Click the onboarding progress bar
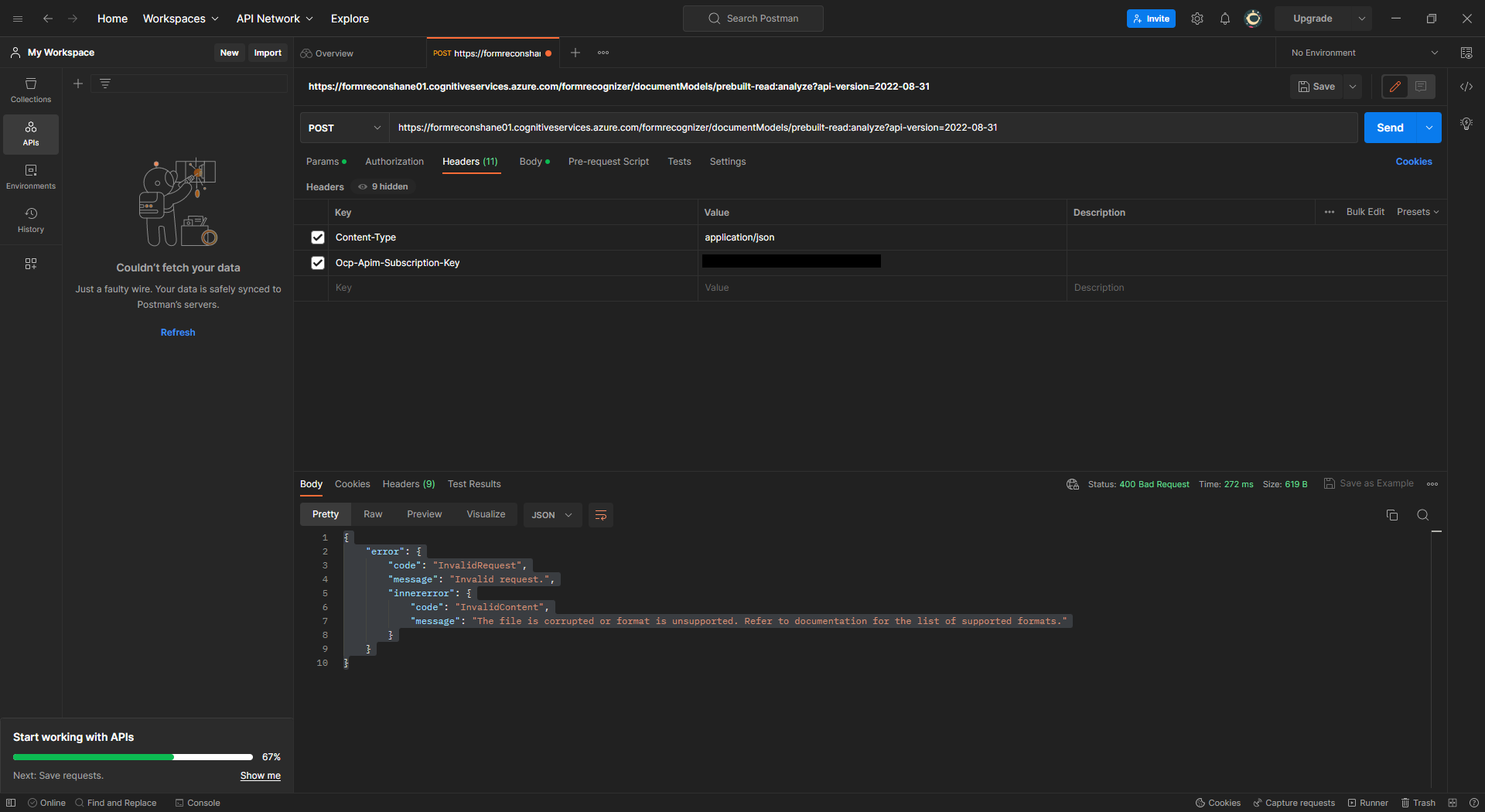The height and width of the screenshot is (812, 1485). 131,756
